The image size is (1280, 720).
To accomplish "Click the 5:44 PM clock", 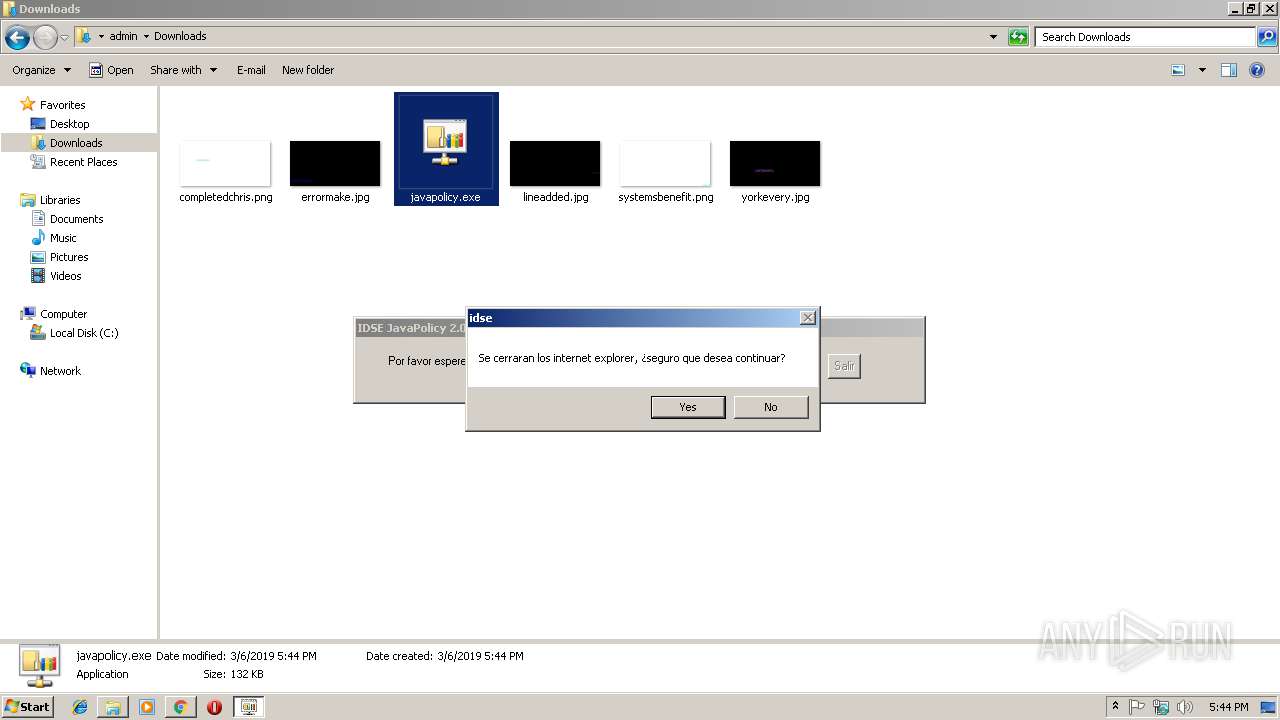I will pyautogui.click(x=1228, y=707).
